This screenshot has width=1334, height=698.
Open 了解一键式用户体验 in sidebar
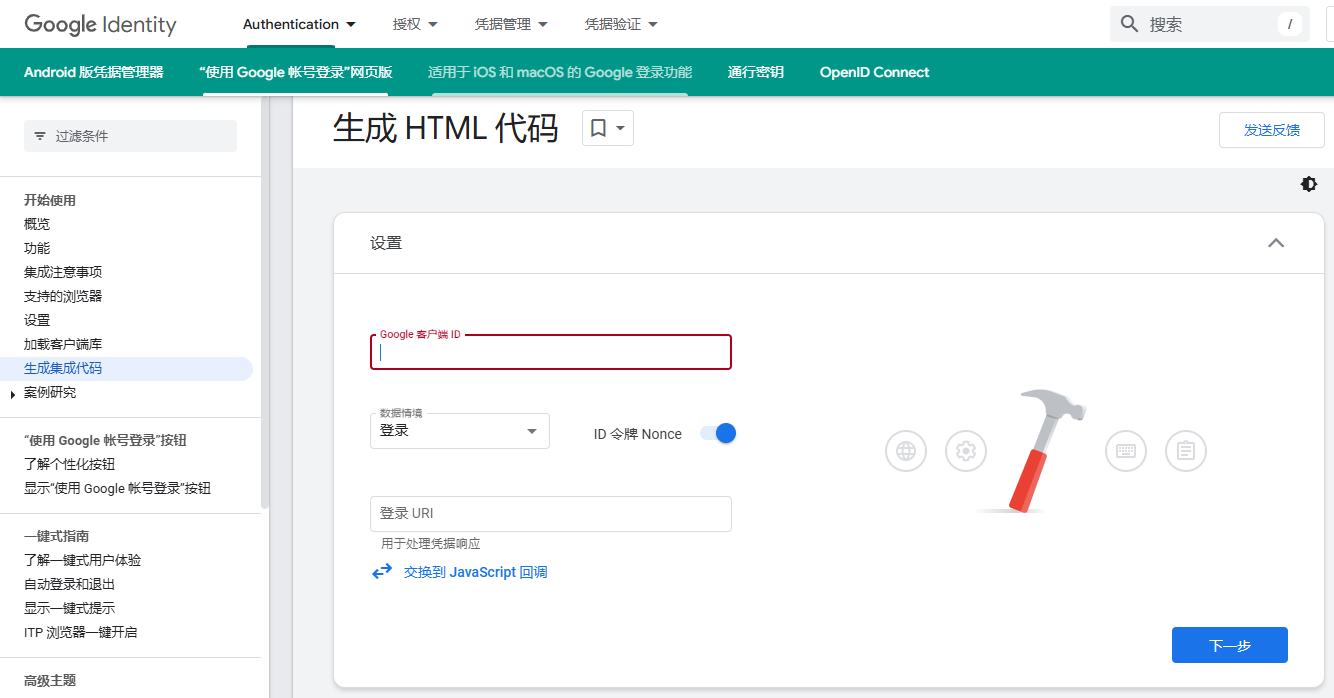[82, 560]
